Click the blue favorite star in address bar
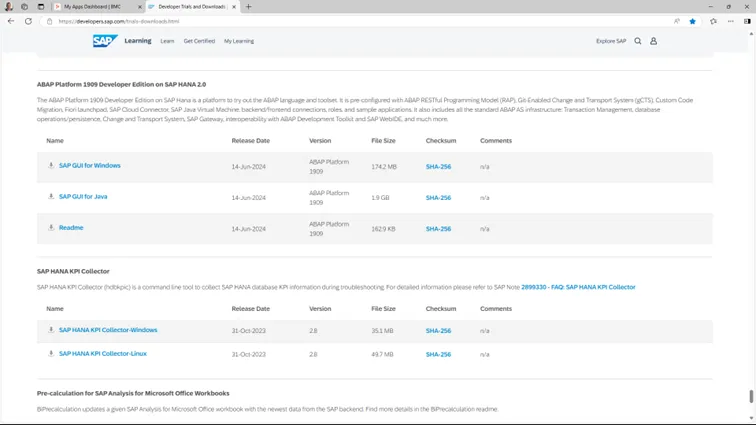The image size is (756, 425). tap(692, 21)
